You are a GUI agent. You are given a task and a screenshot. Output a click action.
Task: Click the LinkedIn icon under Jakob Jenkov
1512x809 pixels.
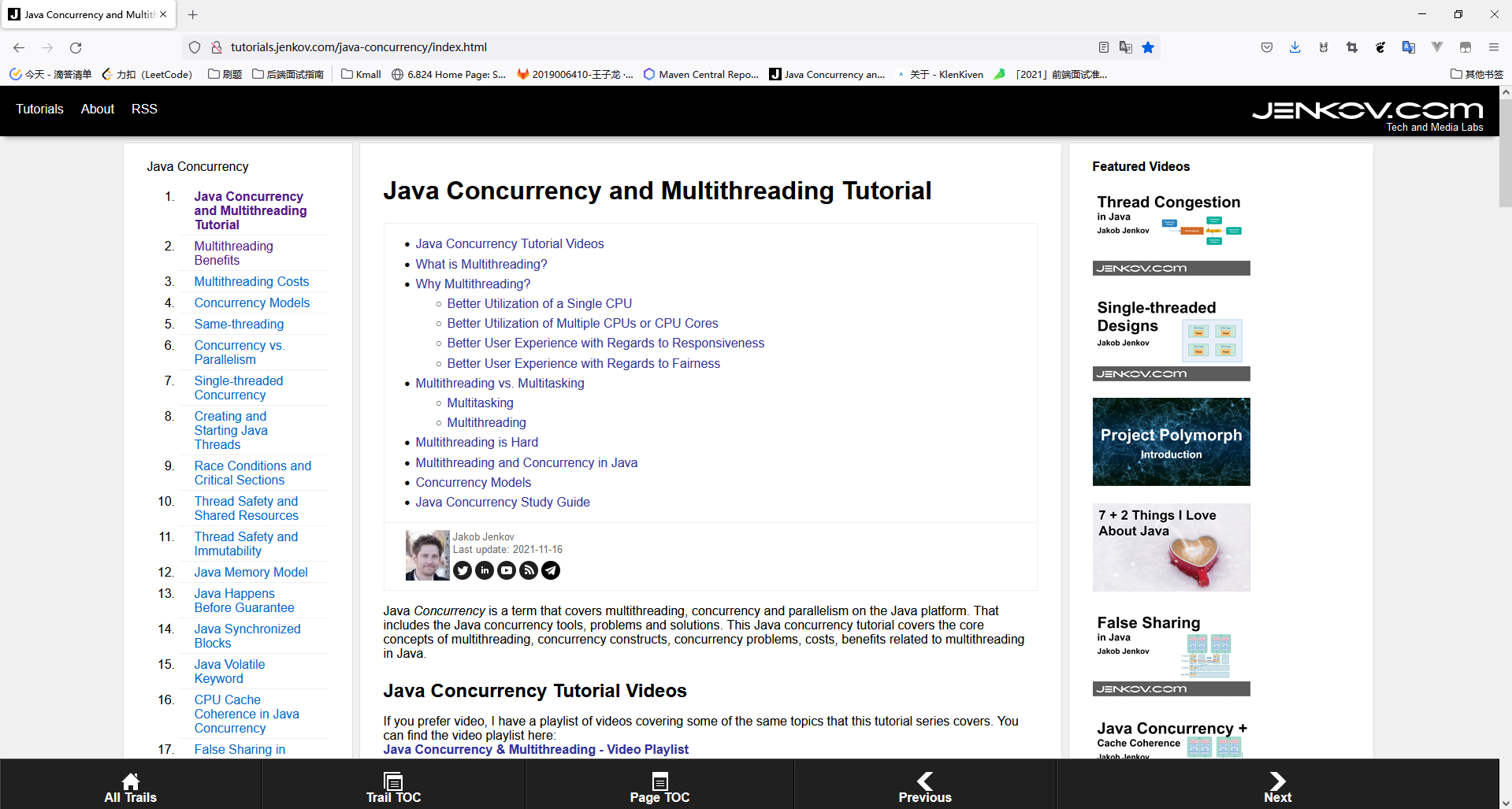485,570
